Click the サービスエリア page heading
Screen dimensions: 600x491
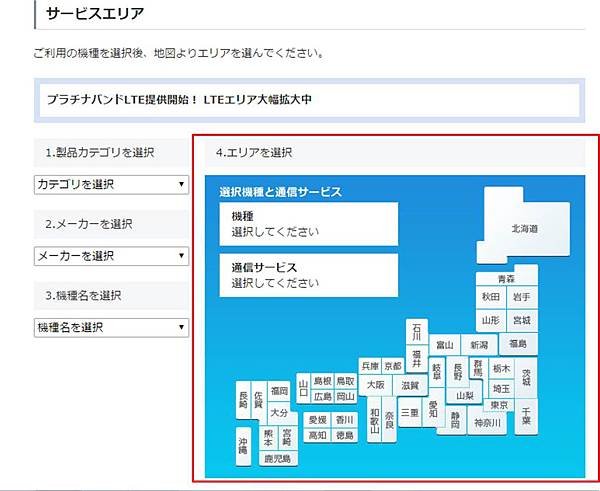95,14
